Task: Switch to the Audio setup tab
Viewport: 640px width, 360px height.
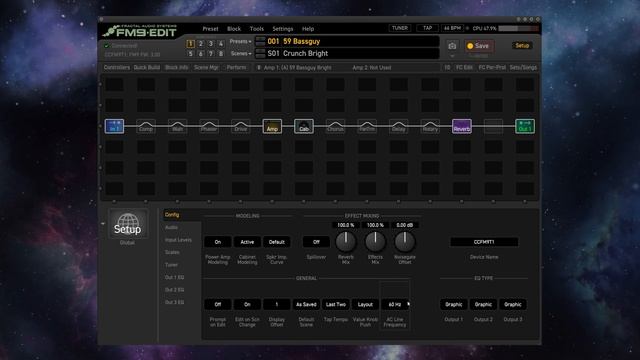Action: 171,227
